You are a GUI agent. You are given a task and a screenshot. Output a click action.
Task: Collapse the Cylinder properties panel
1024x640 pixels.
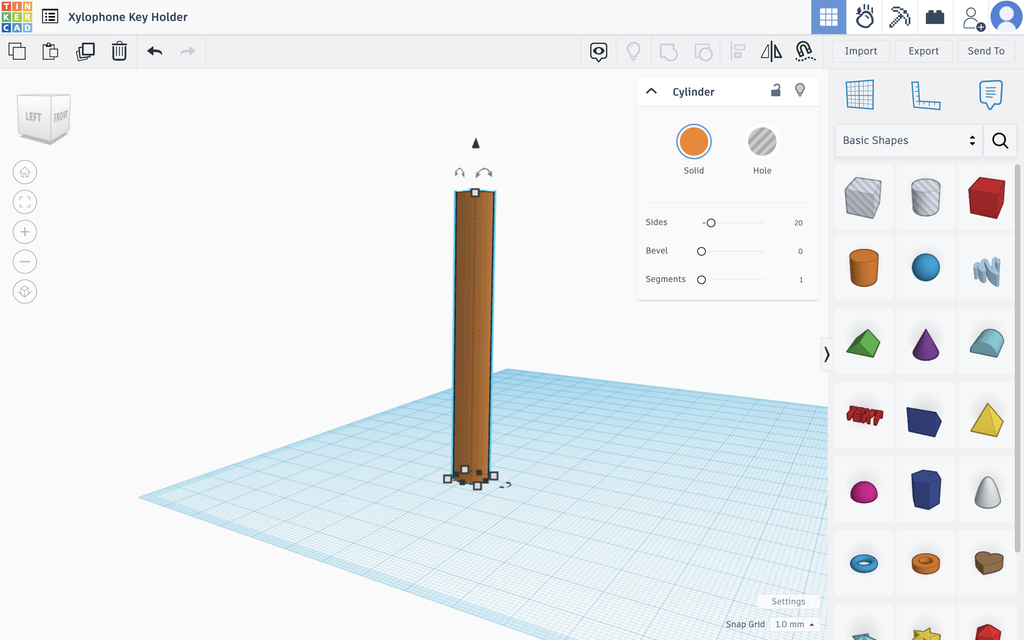coord(651,91)
